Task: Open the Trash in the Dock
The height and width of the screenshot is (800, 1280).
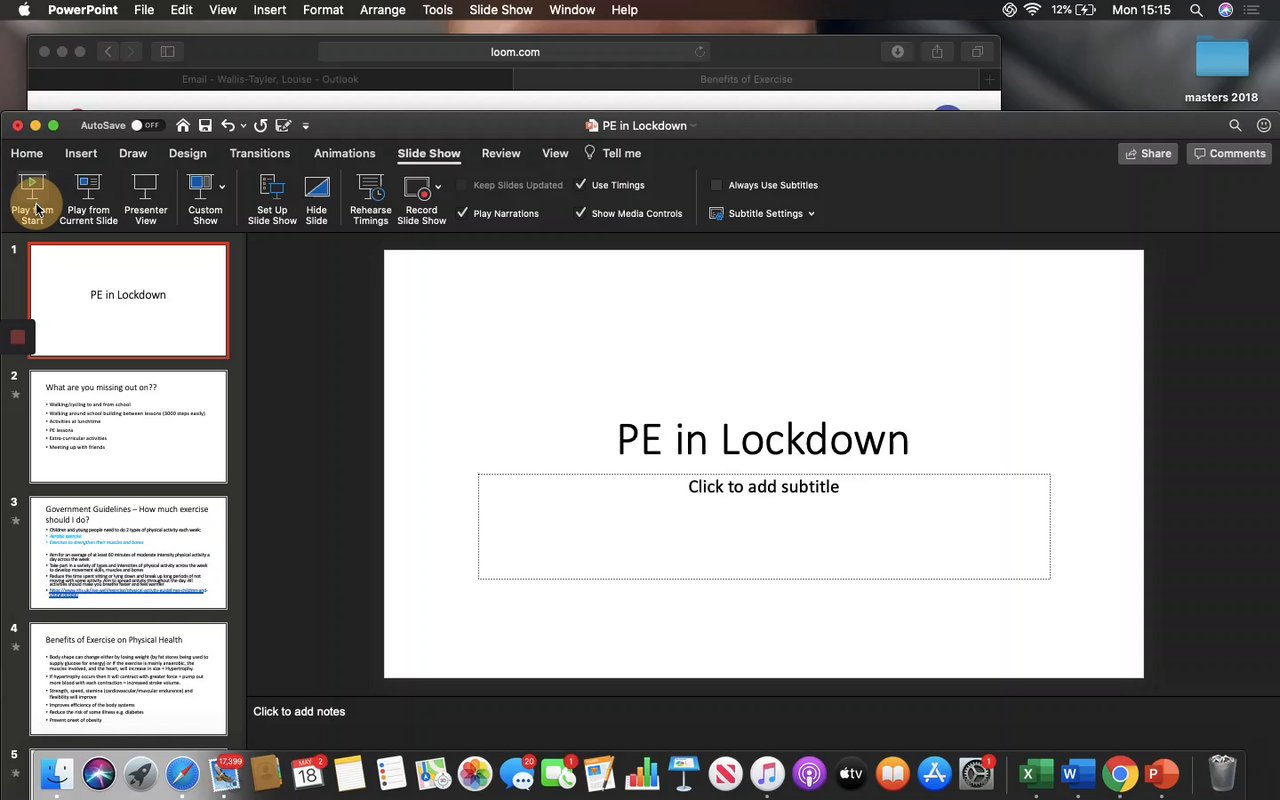Action: click(x=1222, y=773)
